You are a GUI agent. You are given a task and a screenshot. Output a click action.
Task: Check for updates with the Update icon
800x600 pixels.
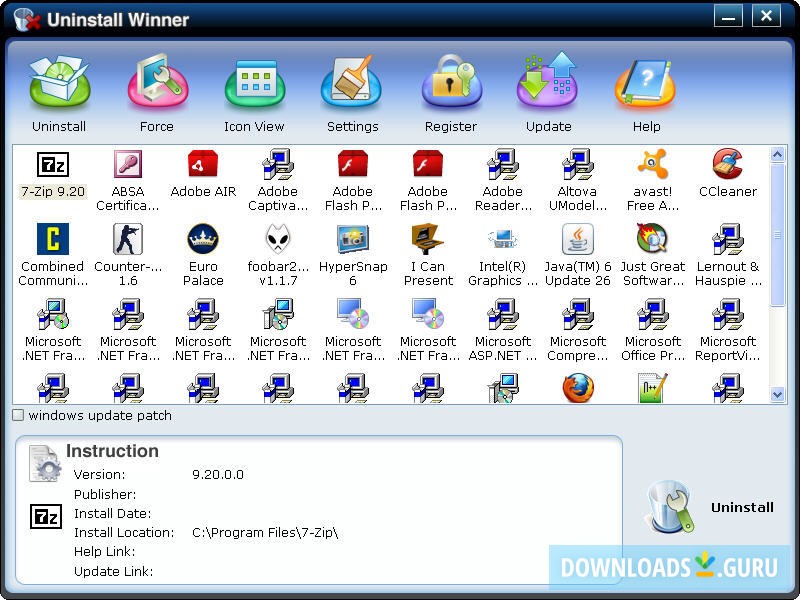[x=547, y=90]
